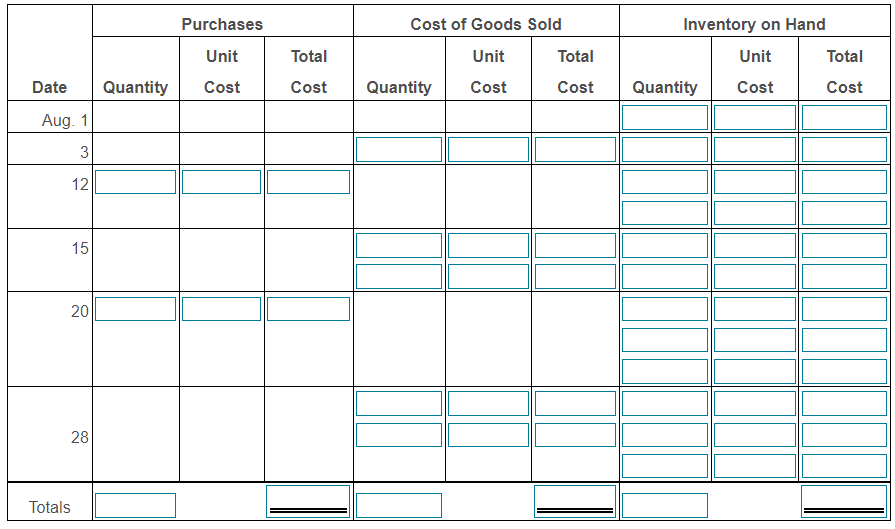Select Aug. 12 second-line Inventory Total Cost field
Screen dimensions: 895x529
tap(844, 213)
